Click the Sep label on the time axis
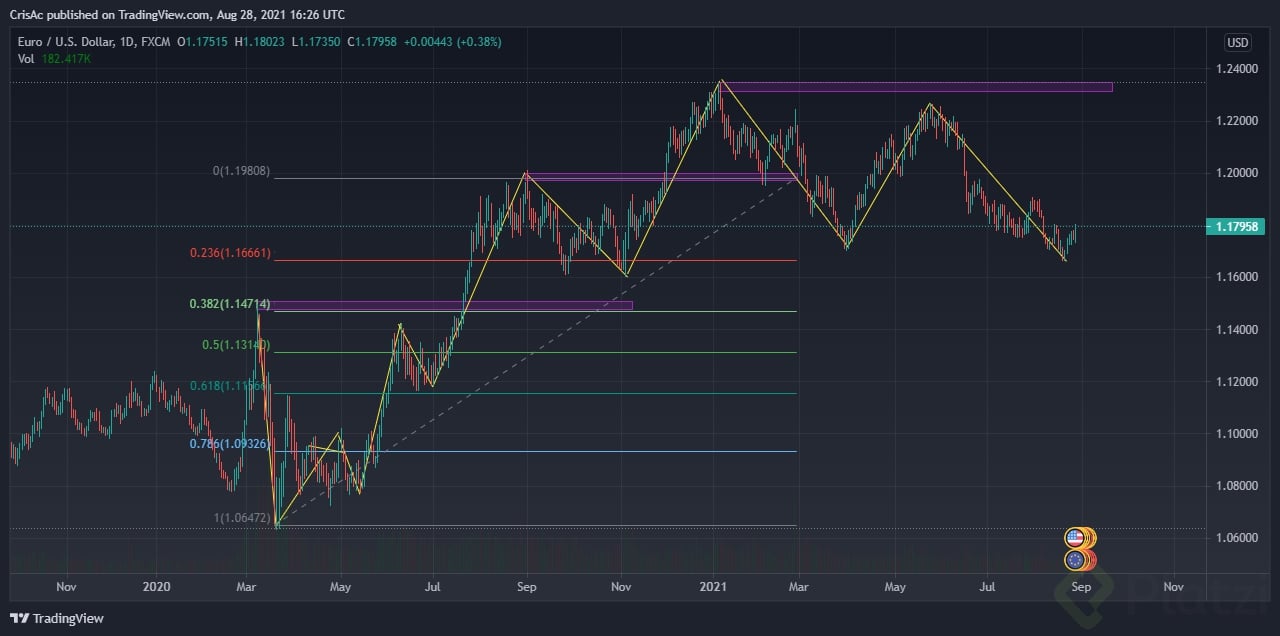This screenshot has width=1280, height=636. 1081,588
